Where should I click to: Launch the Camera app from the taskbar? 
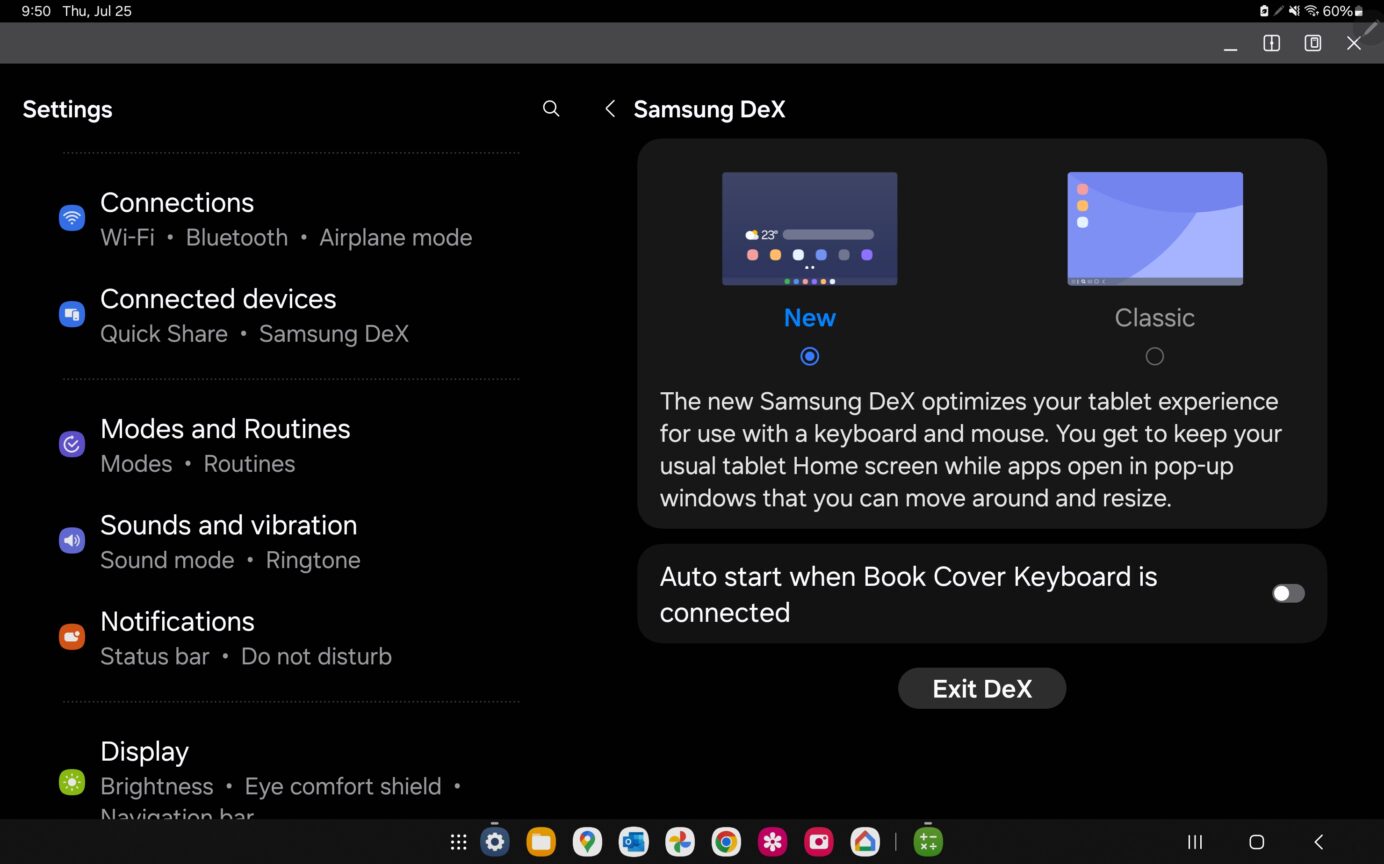pos(819,842)
